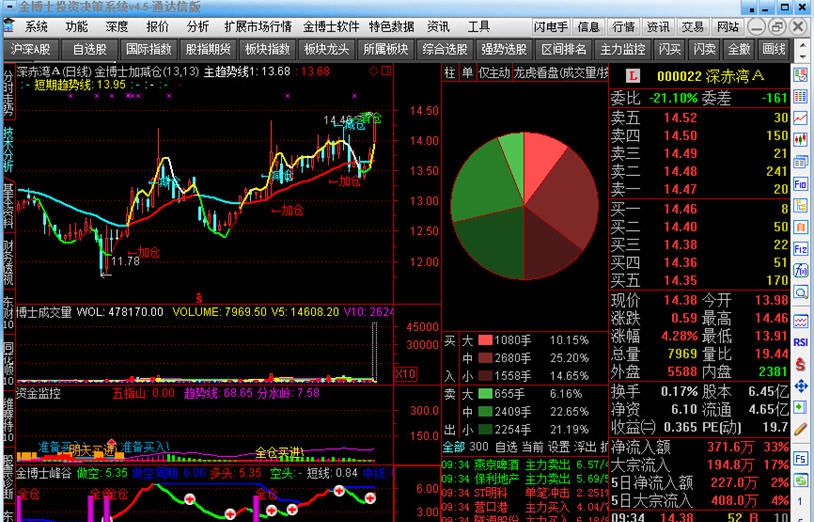
Task: Select the 沪深A股 toolbar button
Action: 30,49
